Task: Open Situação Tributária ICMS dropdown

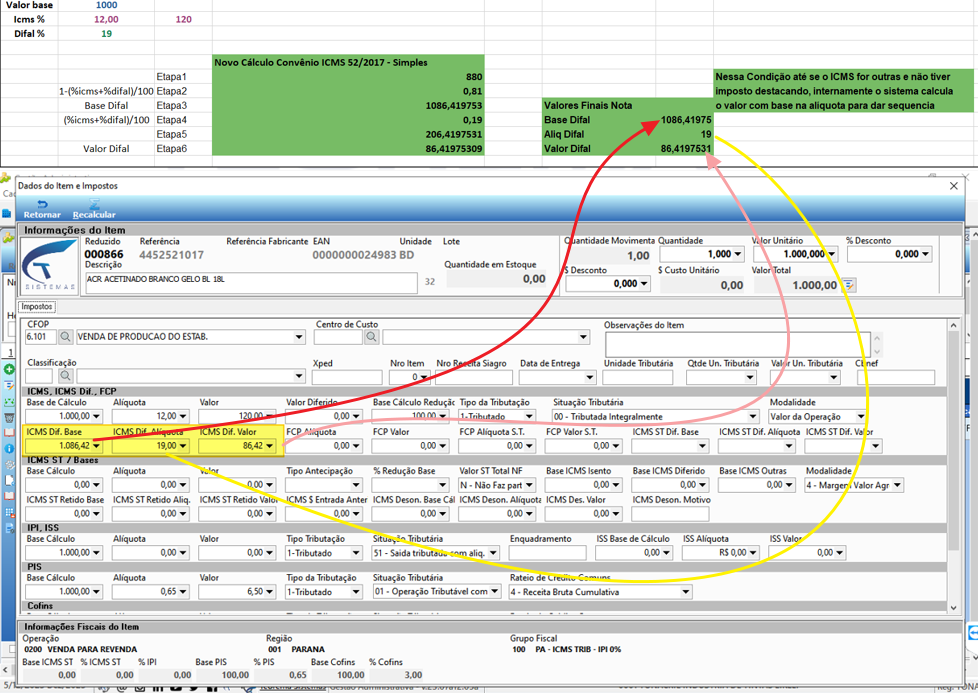Action: [753, 416]
